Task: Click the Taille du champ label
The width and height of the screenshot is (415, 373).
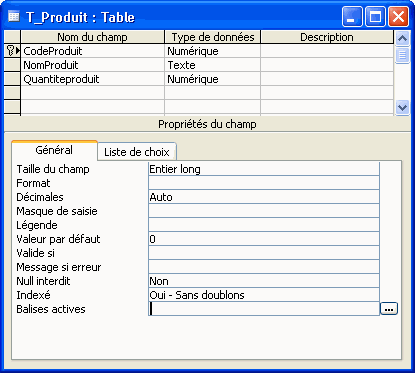Action: click(x=53, y=169)
